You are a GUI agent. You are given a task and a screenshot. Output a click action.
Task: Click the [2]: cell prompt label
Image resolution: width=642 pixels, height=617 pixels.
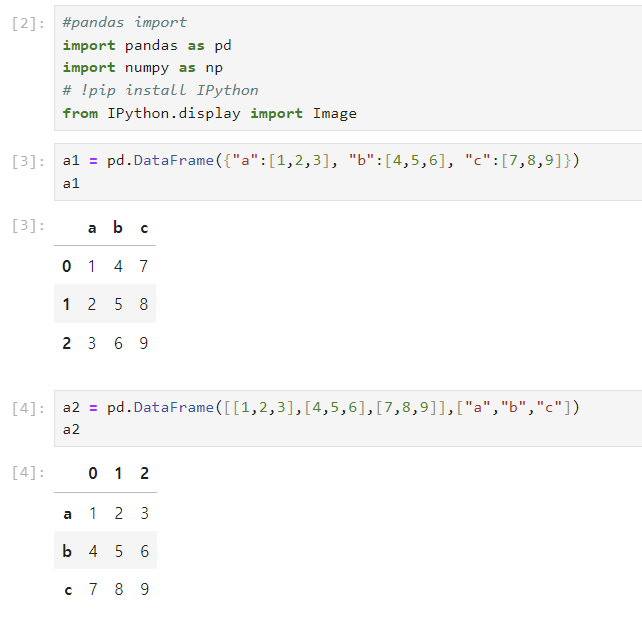point(28,24)
